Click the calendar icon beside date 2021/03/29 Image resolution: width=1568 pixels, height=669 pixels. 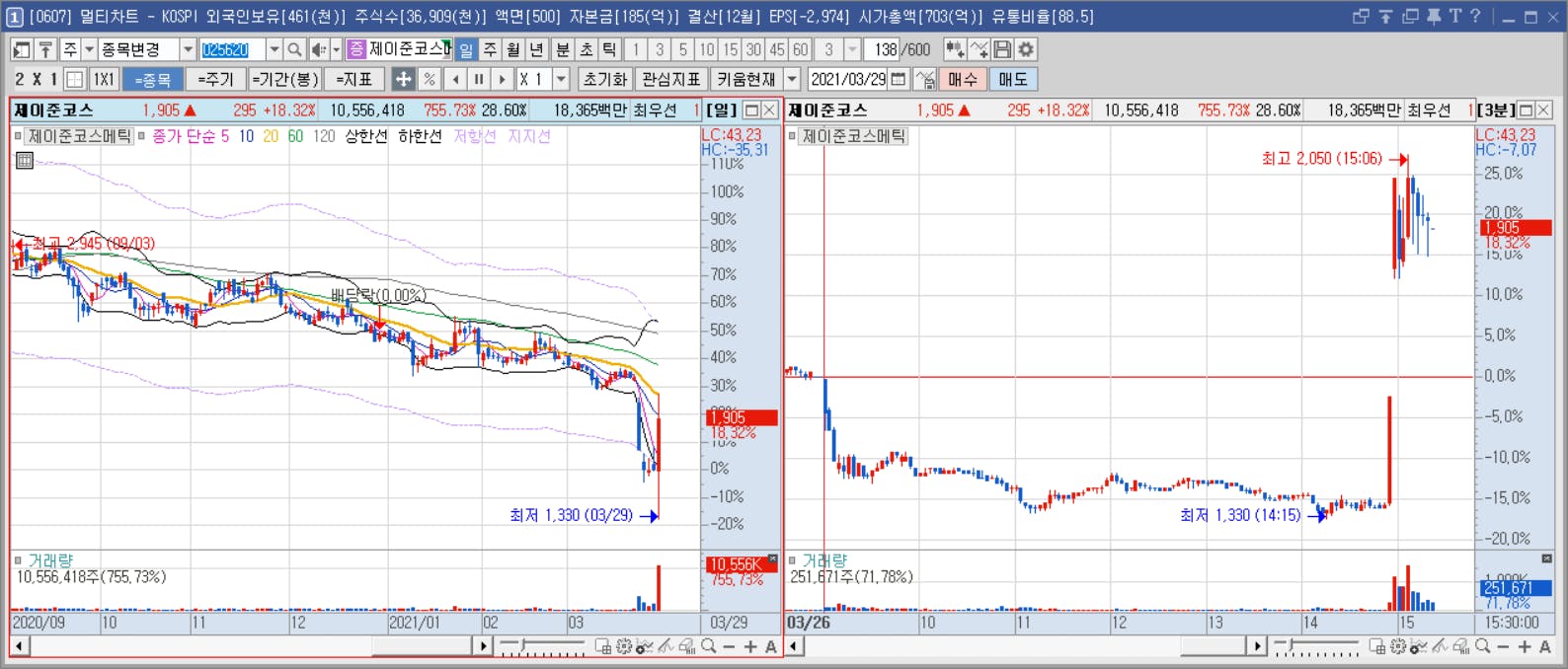tap(899, 79)
